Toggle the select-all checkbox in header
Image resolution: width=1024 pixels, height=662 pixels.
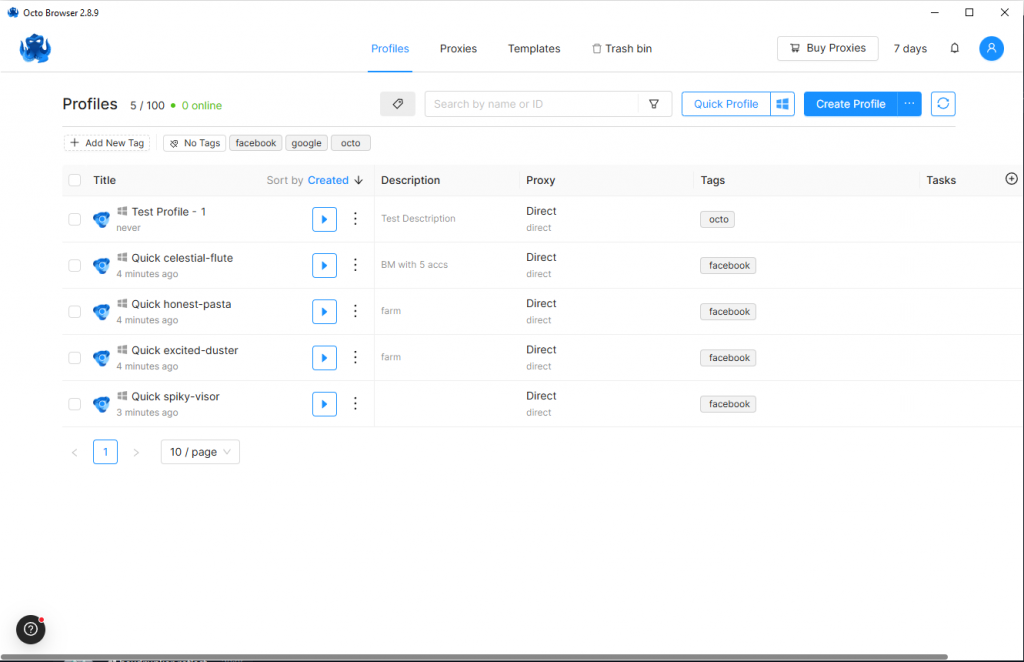coord(75,180)
